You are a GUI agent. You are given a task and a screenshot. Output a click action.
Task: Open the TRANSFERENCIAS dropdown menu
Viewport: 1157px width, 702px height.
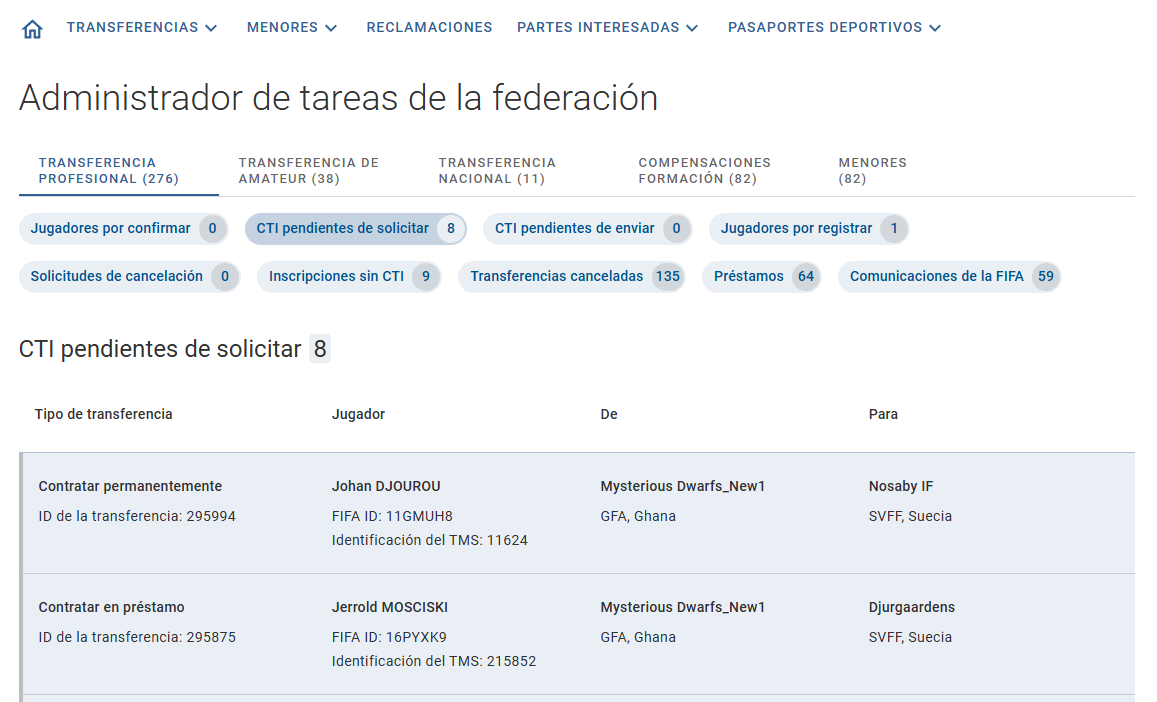pos(142,27)
